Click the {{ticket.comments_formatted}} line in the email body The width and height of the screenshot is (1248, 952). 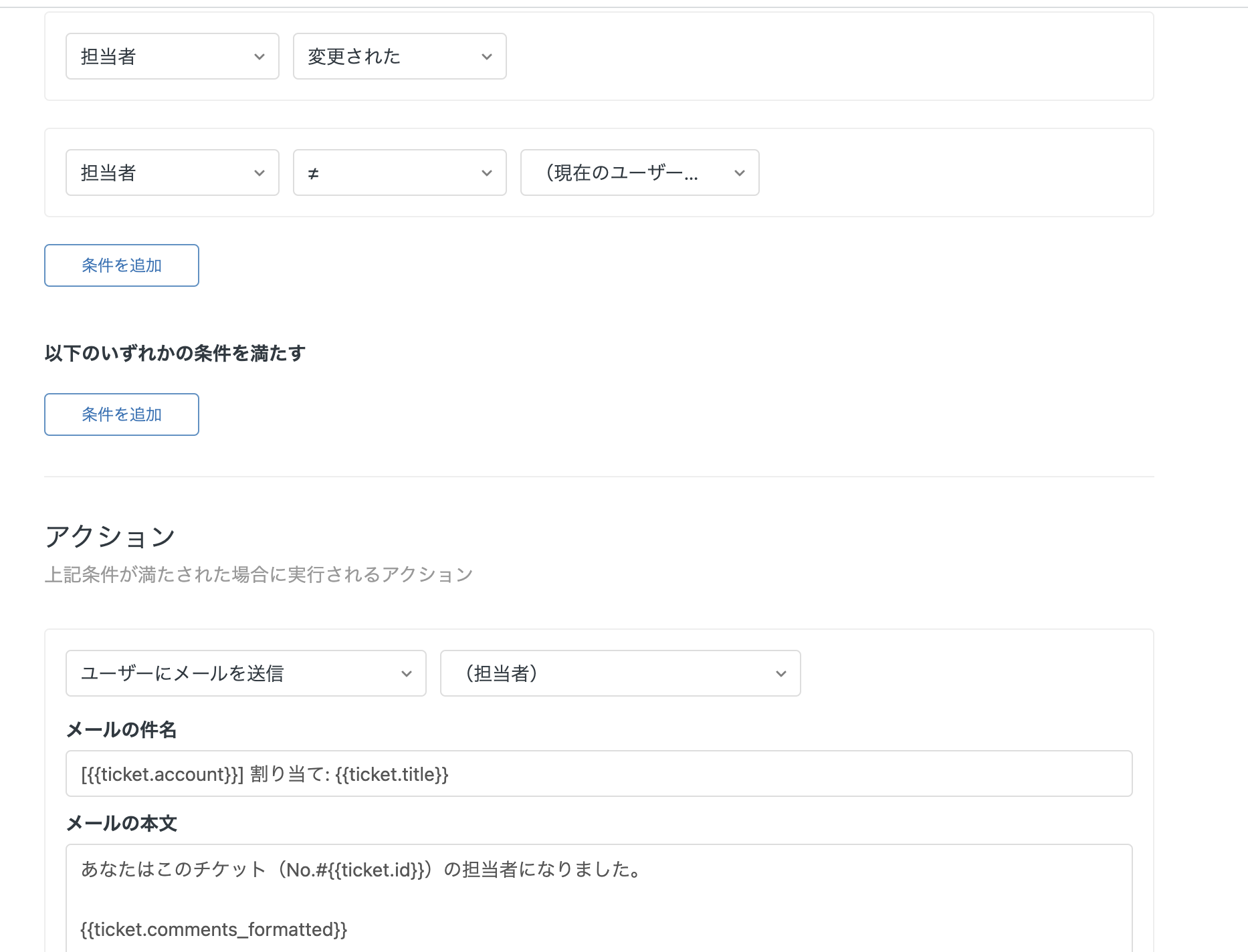[x=213, y=929]
